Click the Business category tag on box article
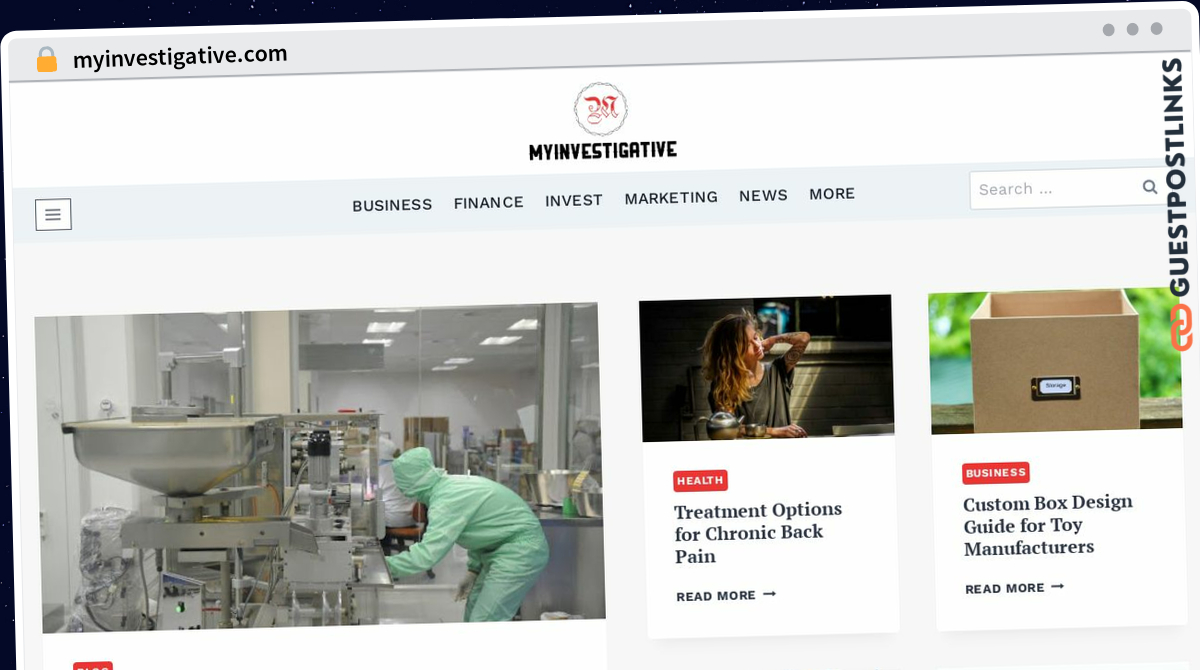Viewport: 1200px width, 670px height. 996,473
